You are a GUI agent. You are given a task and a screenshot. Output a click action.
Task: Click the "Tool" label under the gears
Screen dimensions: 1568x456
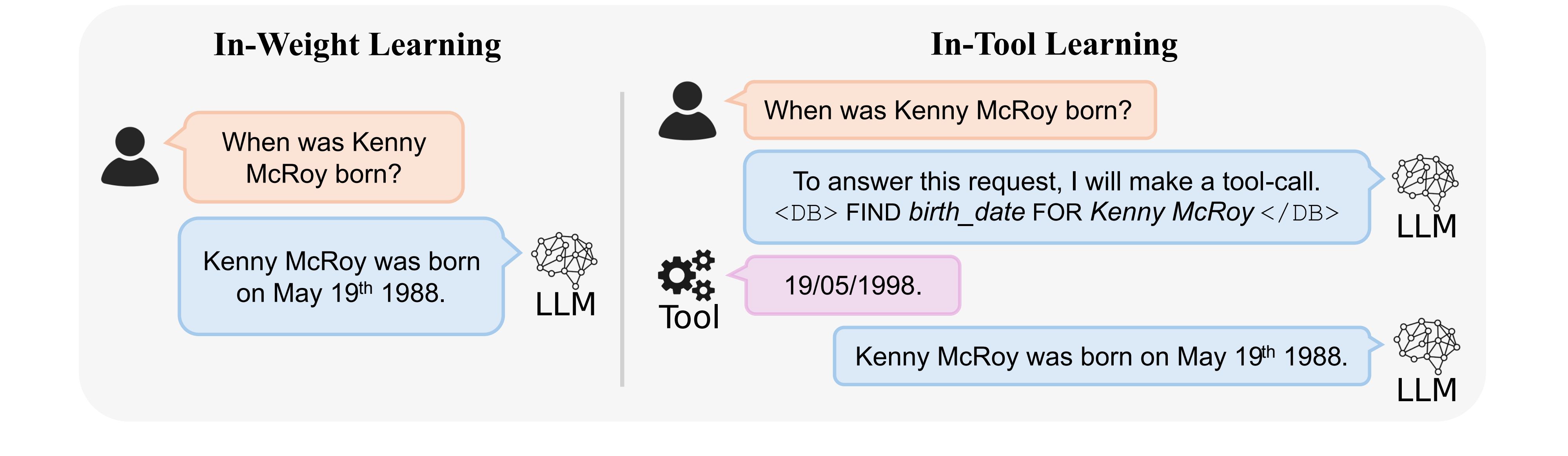(688, 317)
